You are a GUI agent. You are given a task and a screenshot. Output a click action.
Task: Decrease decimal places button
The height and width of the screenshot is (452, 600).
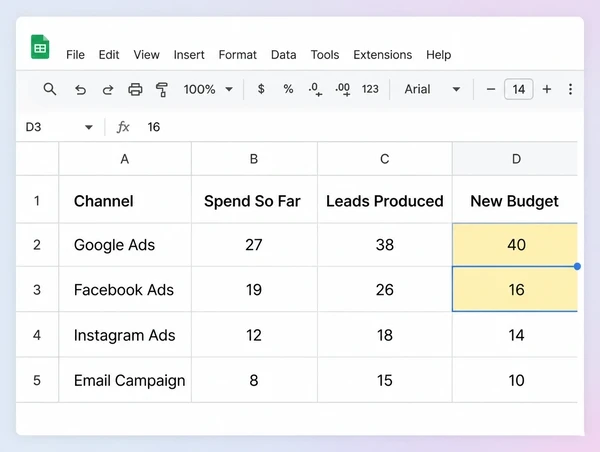point(315,89)
